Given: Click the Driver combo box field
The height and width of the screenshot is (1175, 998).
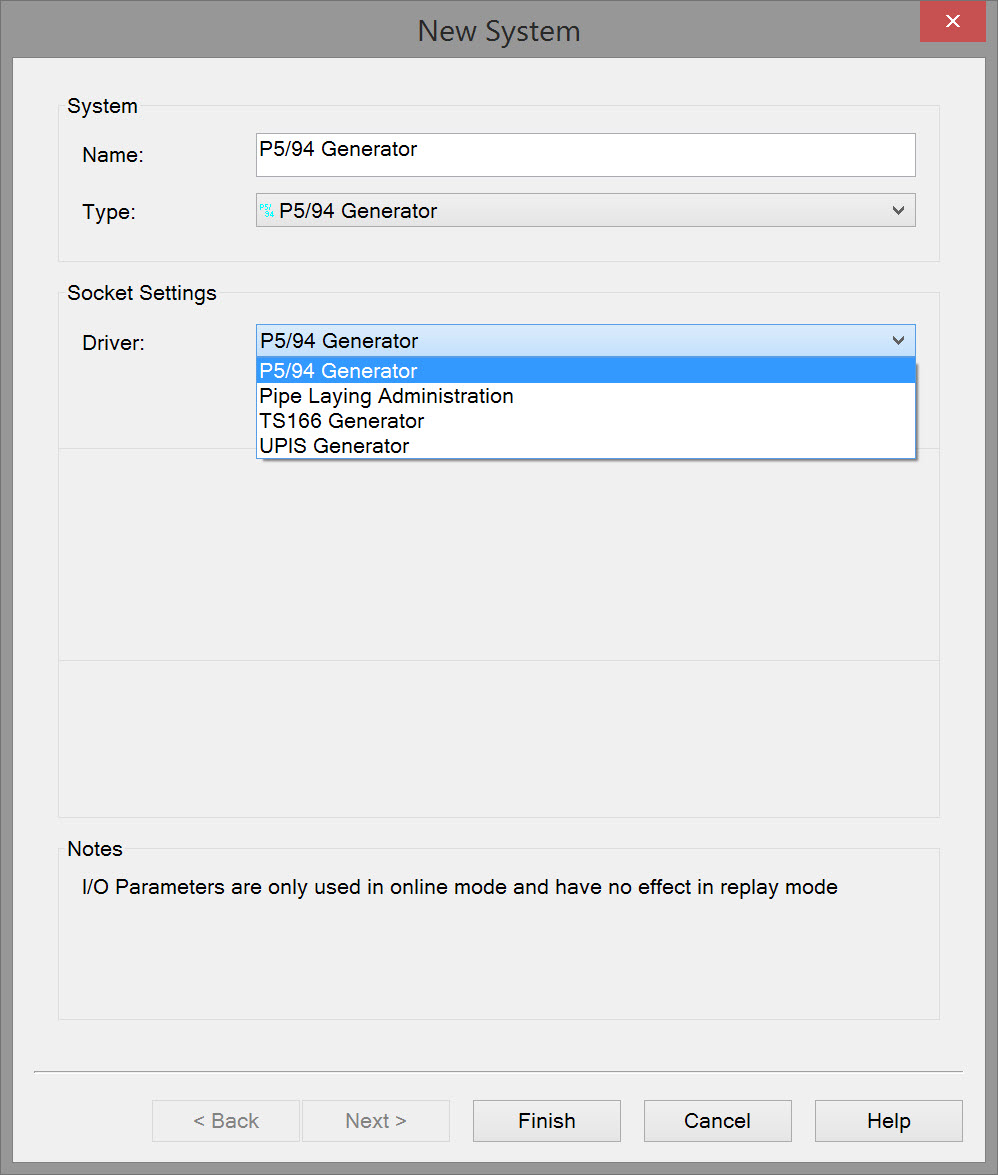Looking at the screenshot, I should tap(570, 341).
